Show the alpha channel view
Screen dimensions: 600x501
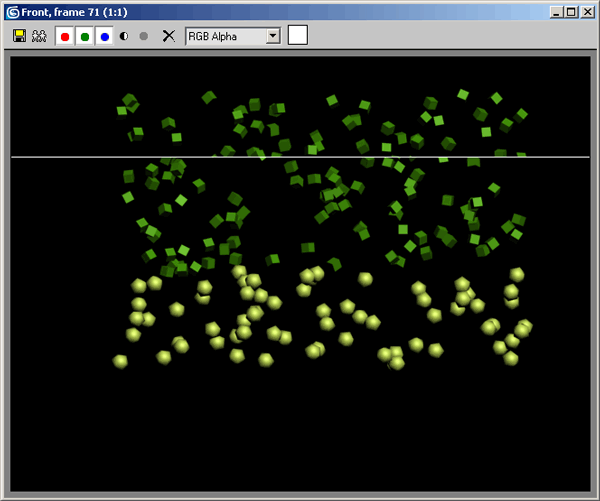click(124, 36)
